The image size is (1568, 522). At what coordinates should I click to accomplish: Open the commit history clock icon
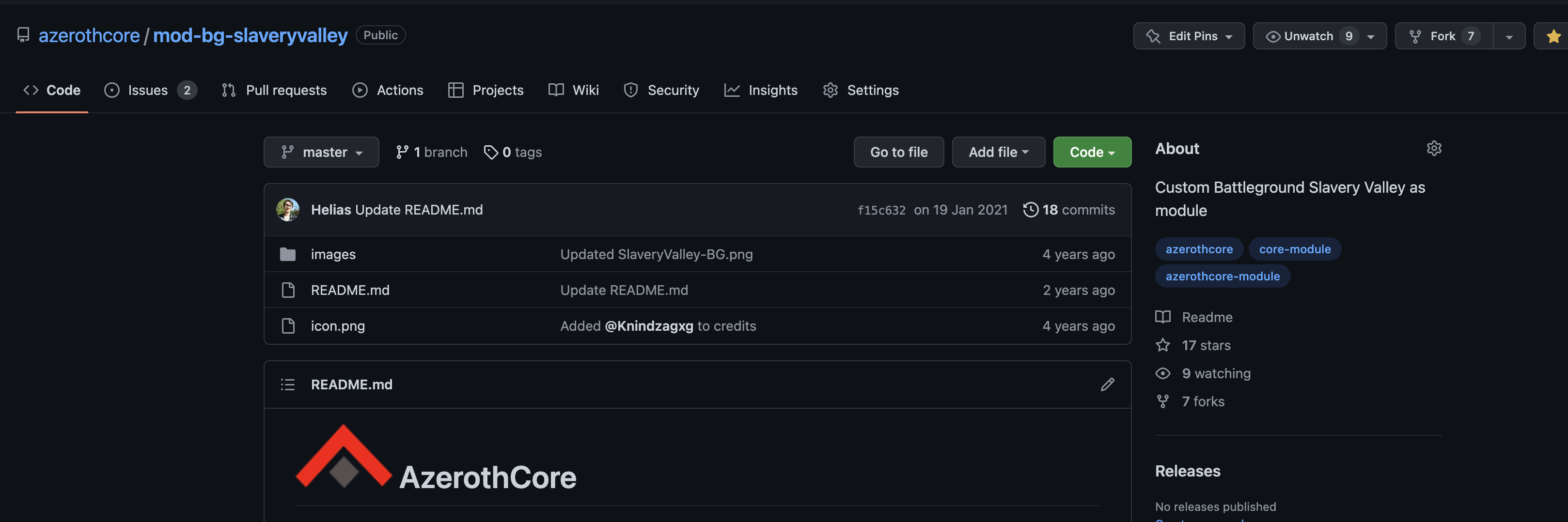point(1030,209)
